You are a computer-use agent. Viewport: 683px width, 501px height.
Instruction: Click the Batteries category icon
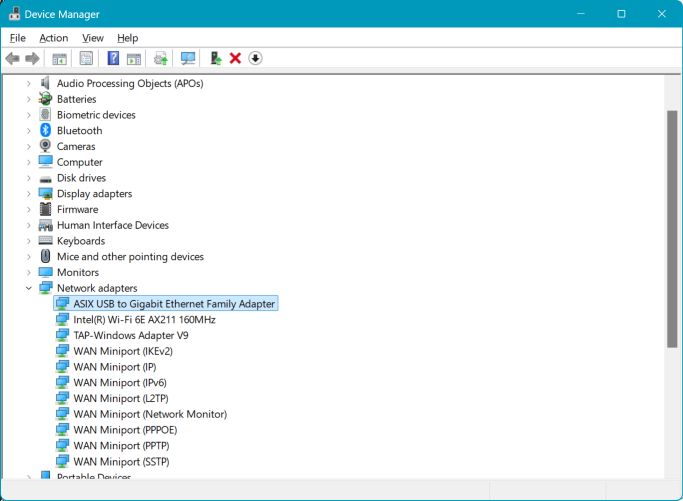point(45,99)
